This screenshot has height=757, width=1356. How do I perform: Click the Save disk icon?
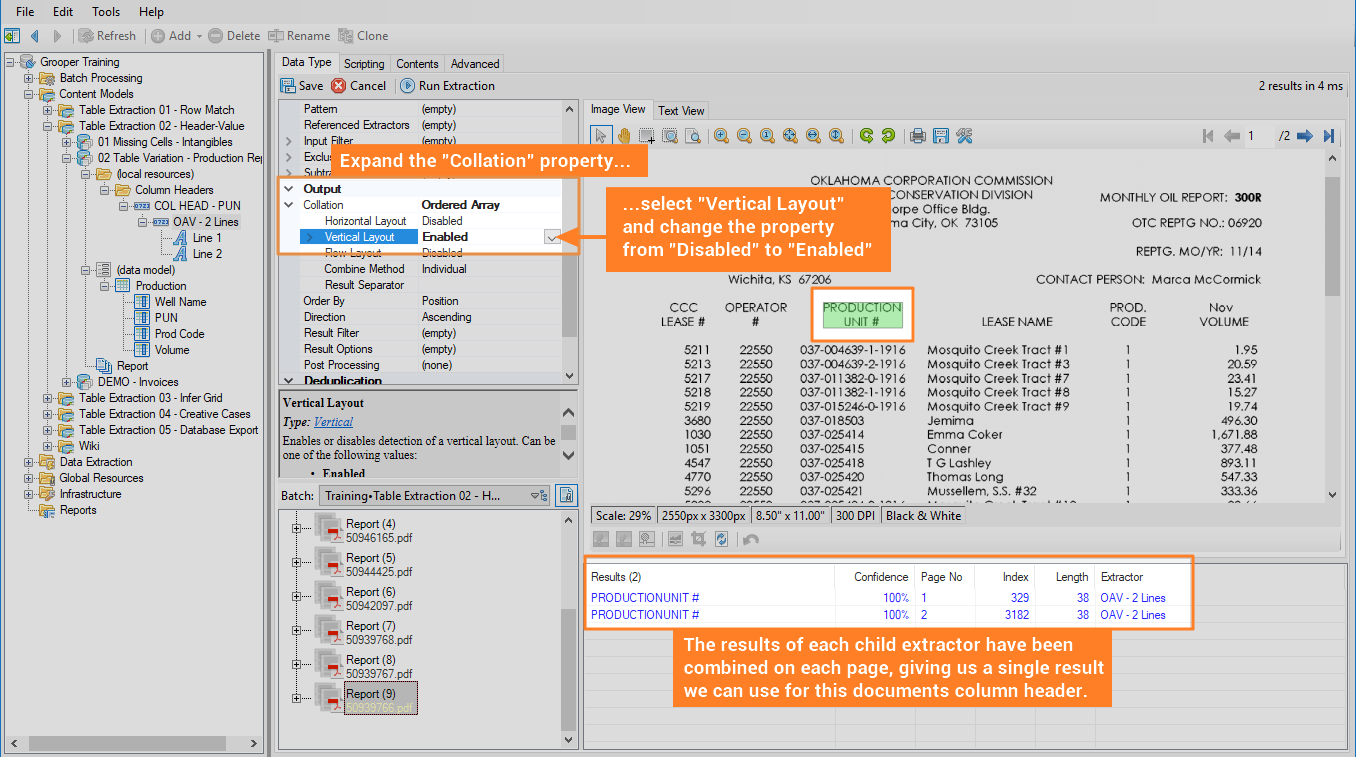[288, 86]
